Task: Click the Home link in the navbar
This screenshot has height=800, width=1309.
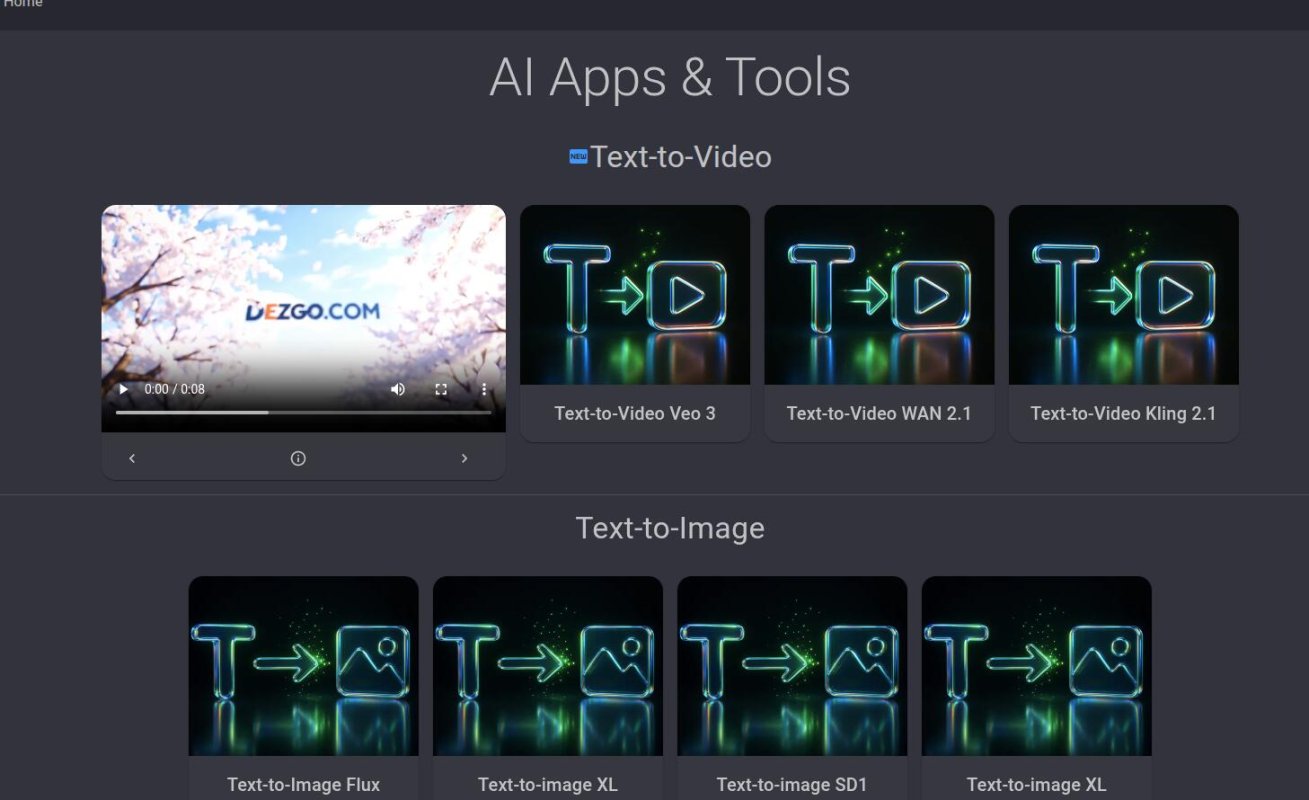Action: (x=21, y=5)
